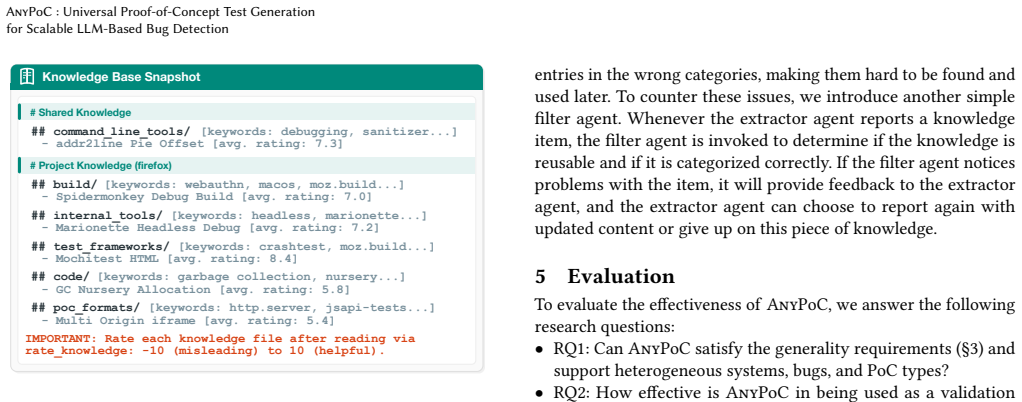Click the book icon beside Knowledge Base Snapshot
This screenshot has width=1022, height=402.
click(27, 77)
